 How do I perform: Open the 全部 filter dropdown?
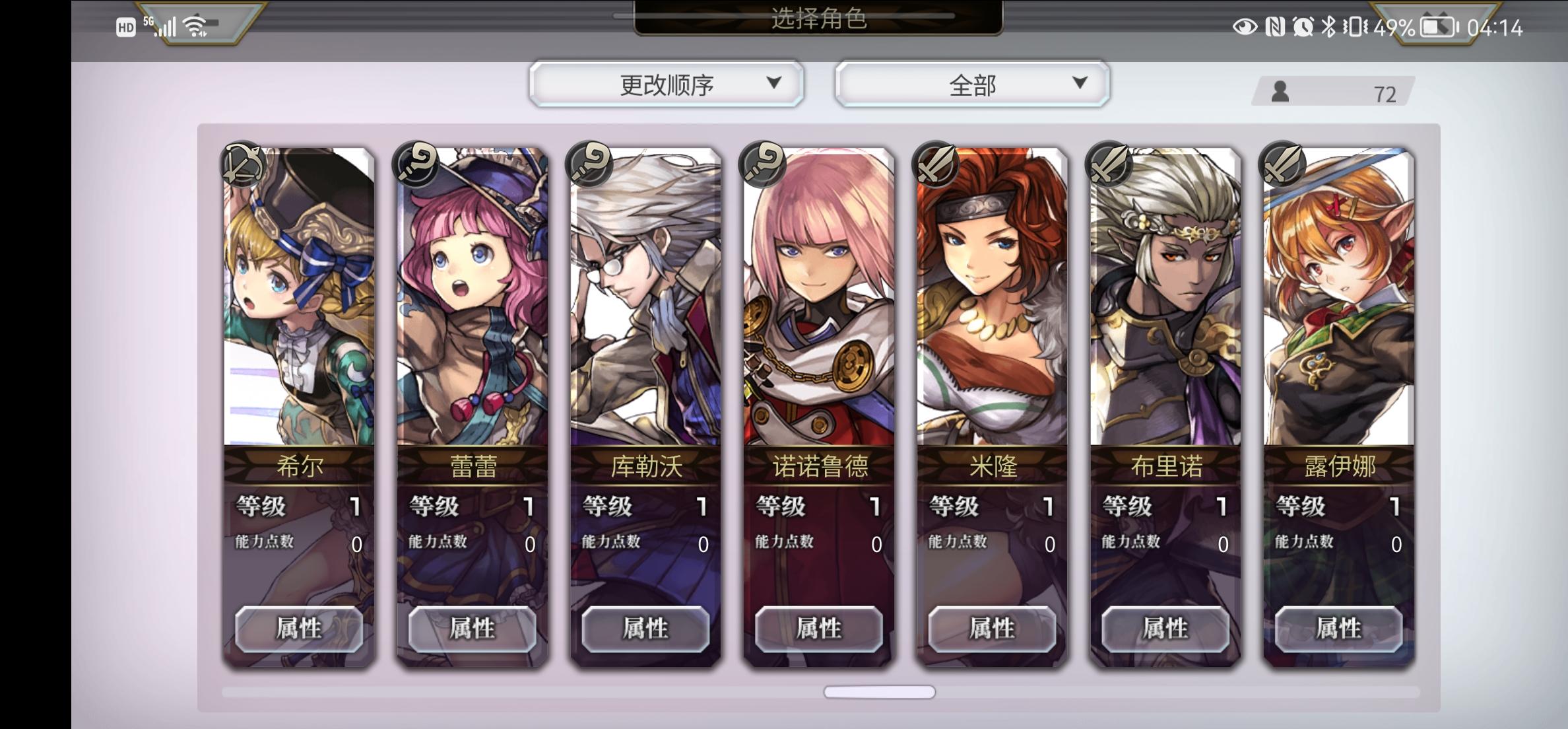click(x=972, y=84)
